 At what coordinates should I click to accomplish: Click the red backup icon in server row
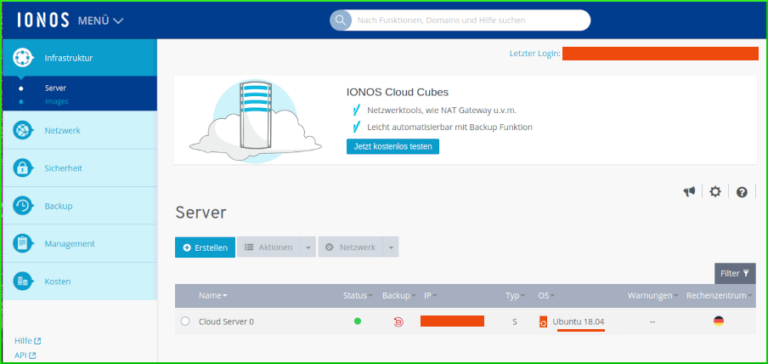tap(398, 322)
